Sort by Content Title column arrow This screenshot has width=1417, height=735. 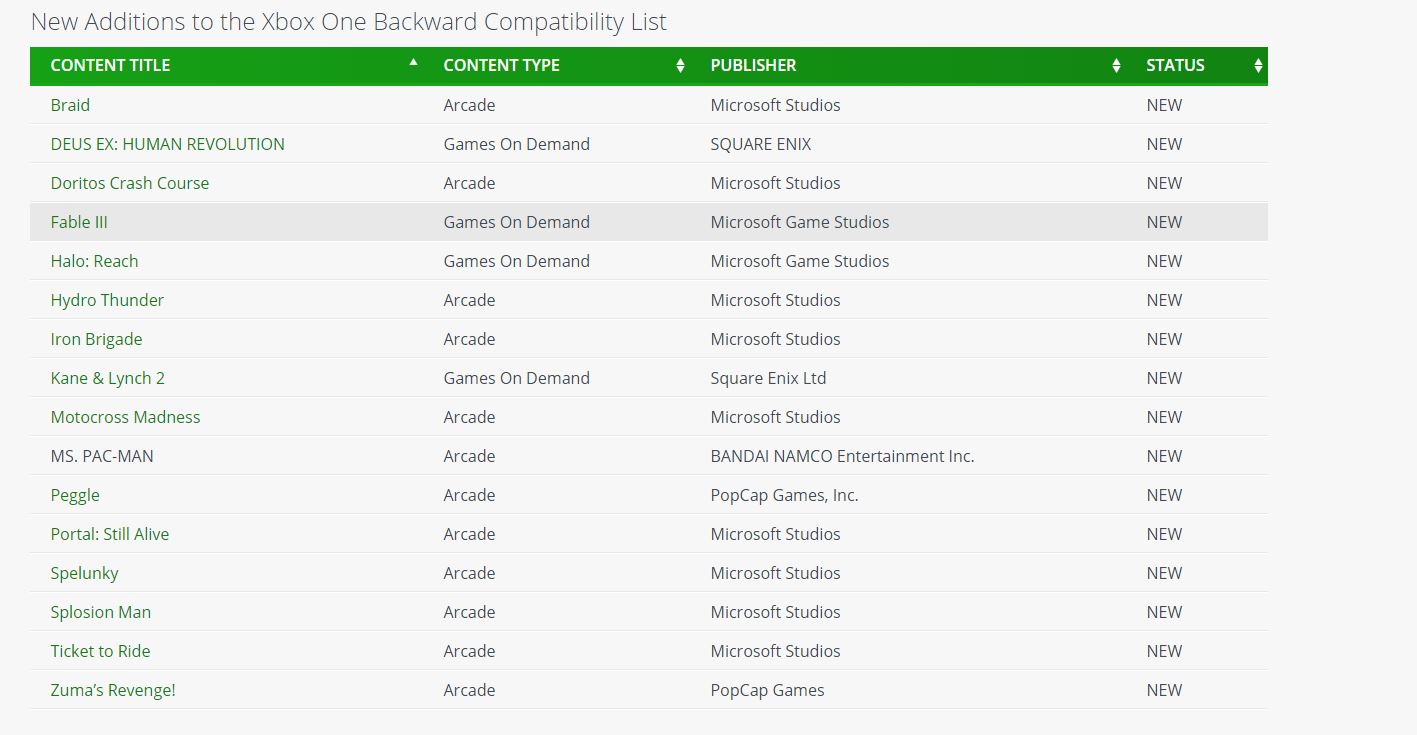(x=414, y=62)
